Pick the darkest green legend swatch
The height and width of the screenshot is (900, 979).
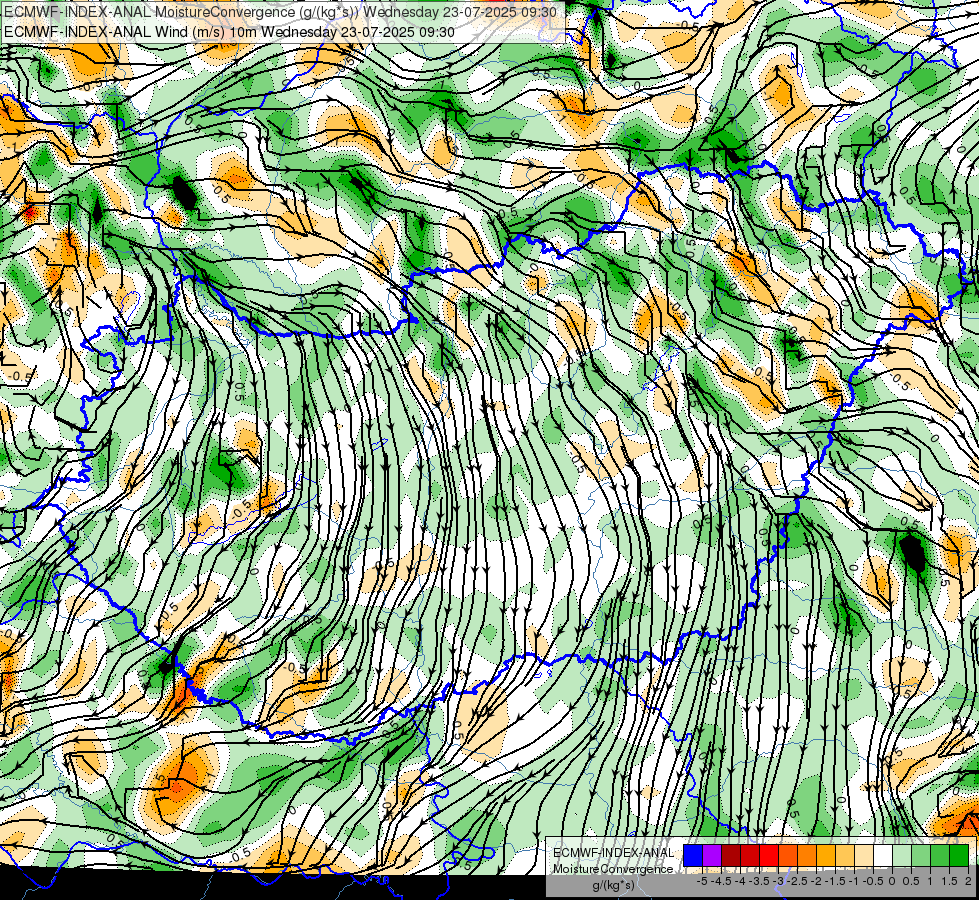click(959, 856)
